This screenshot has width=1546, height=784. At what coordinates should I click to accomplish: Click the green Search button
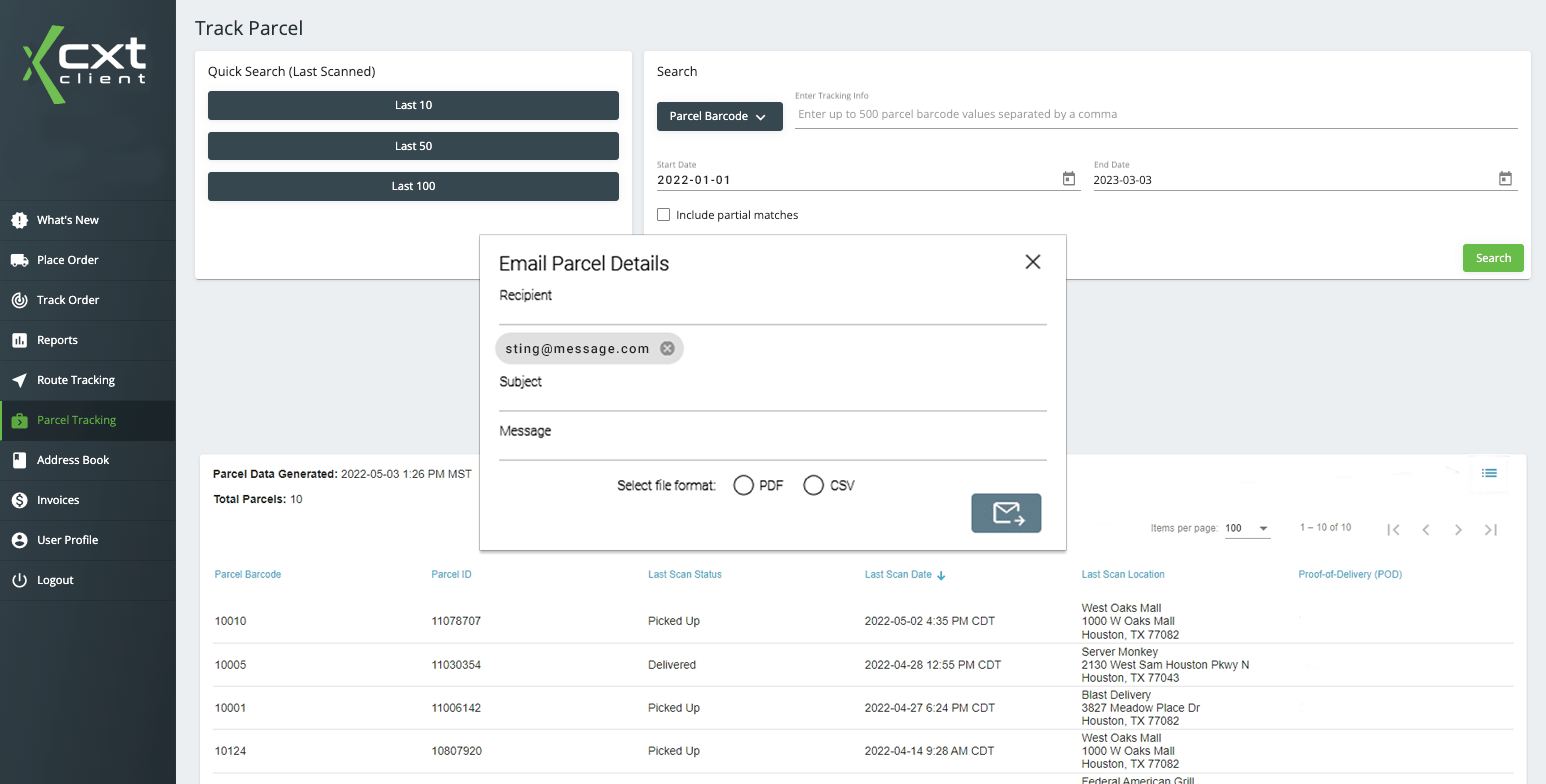click(x=1493, y=257)
